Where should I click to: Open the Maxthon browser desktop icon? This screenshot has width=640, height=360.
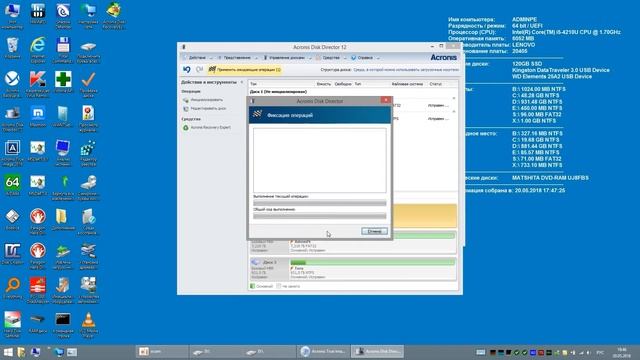(x=38, y=116)
